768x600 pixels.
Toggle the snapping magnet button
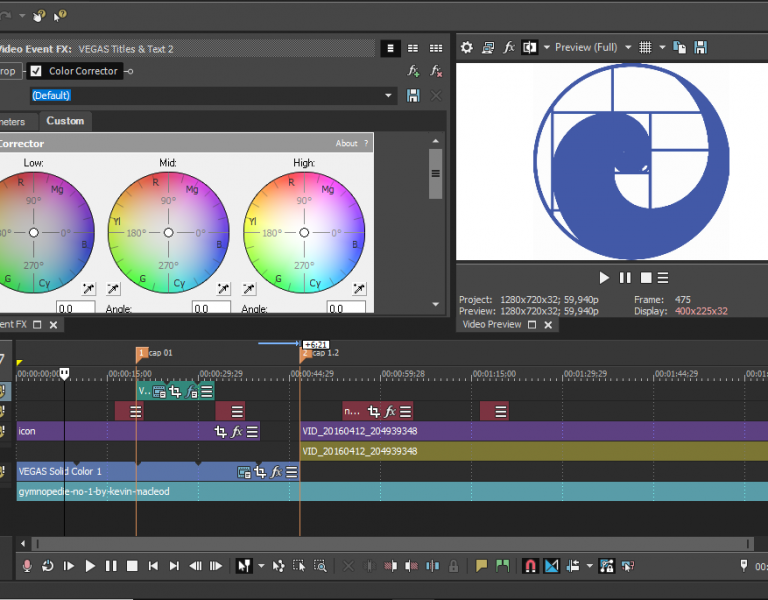click(530, 566)
